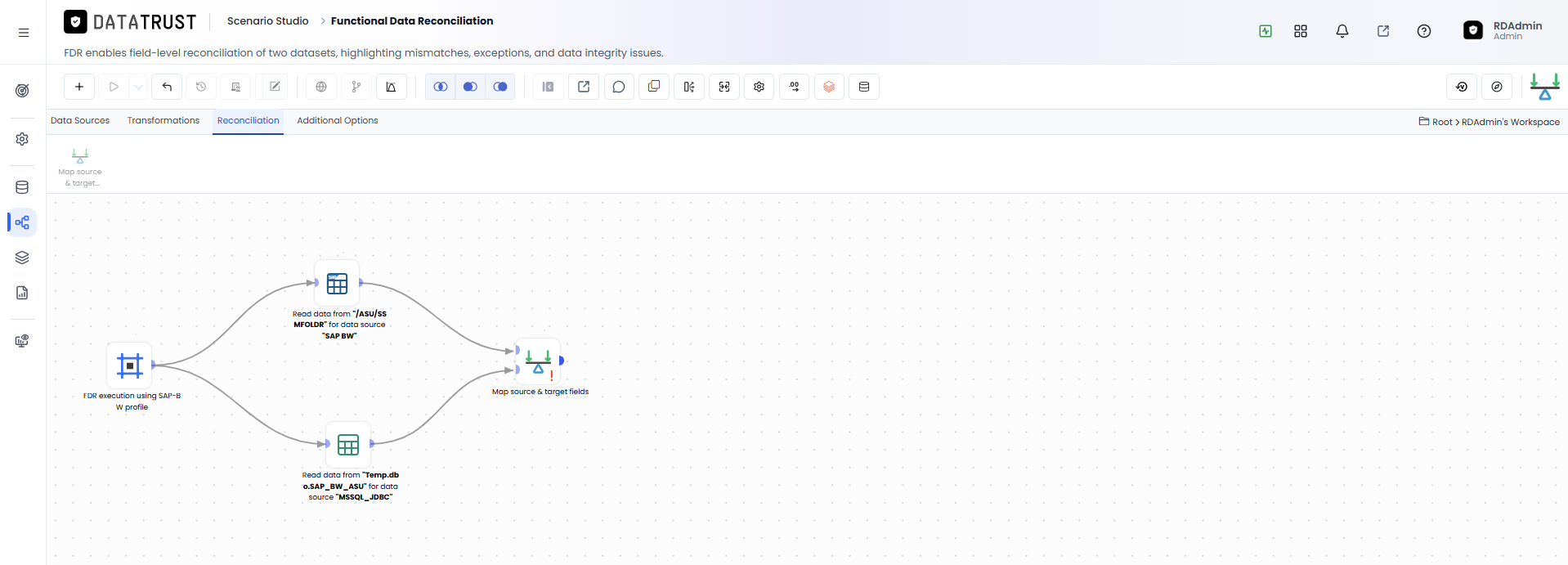Click the database cylinder toolbar icon
Viewport: 1568px width, 565px height.
864,87
